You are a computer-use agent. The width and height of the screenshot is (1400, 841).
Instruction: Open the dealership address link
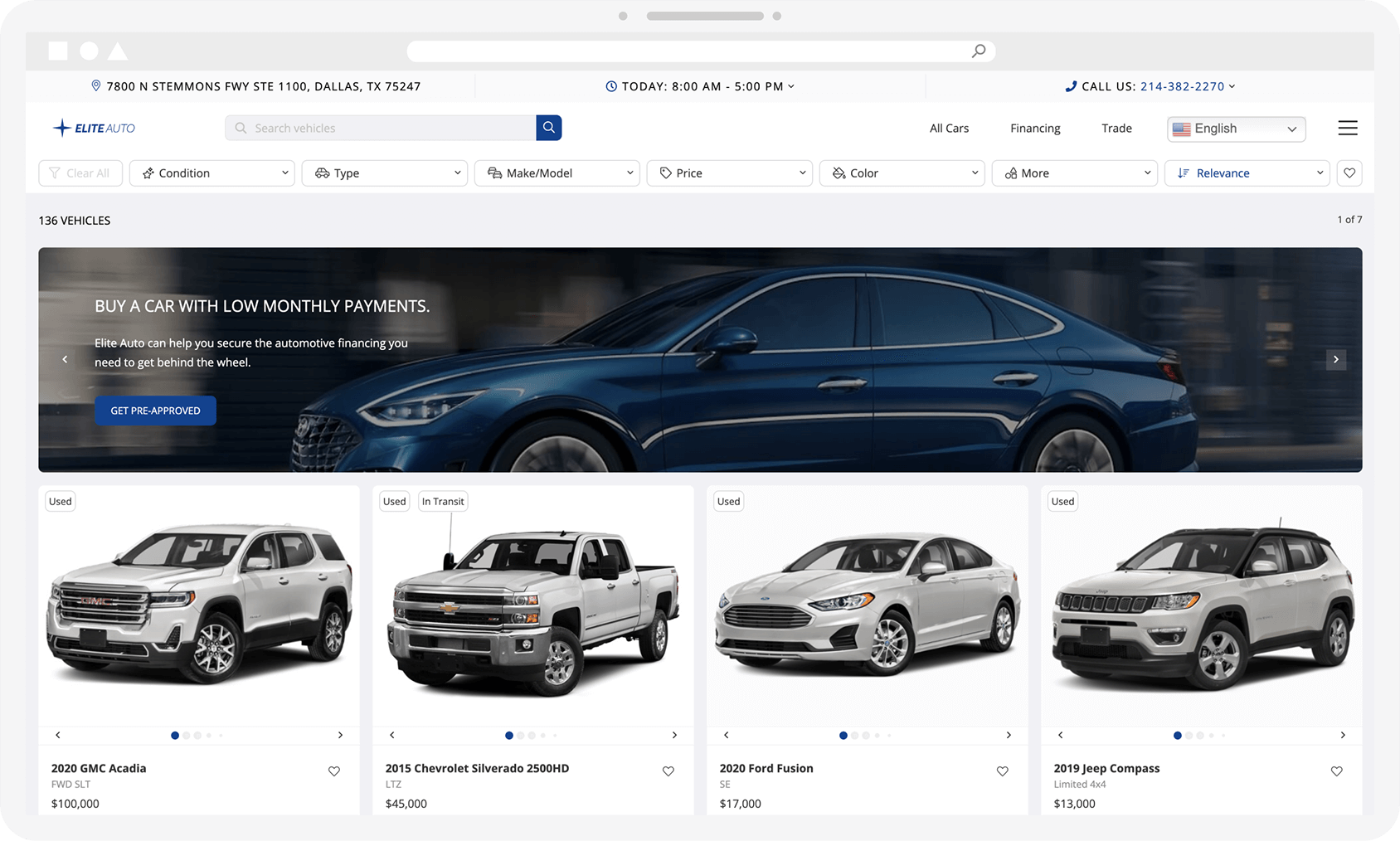pyautogui.click(x=264, y=86)
